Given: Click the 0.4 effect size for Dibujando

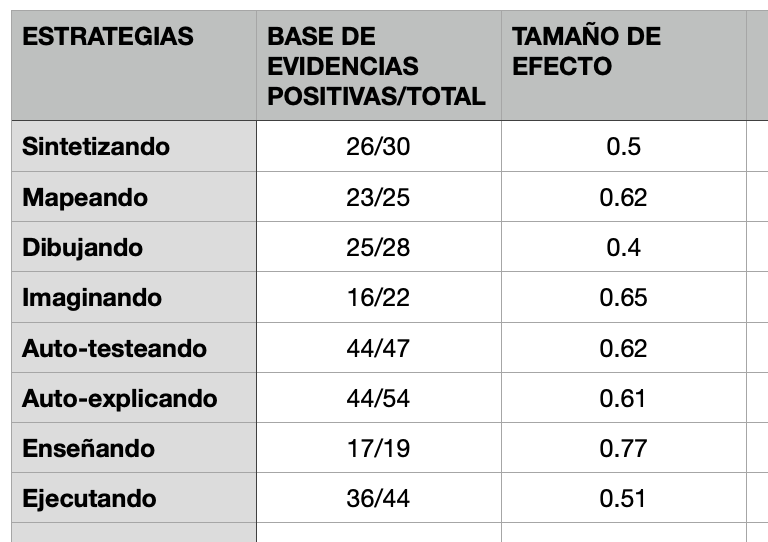Looking at the screenshot, I should tap(623, 248).
